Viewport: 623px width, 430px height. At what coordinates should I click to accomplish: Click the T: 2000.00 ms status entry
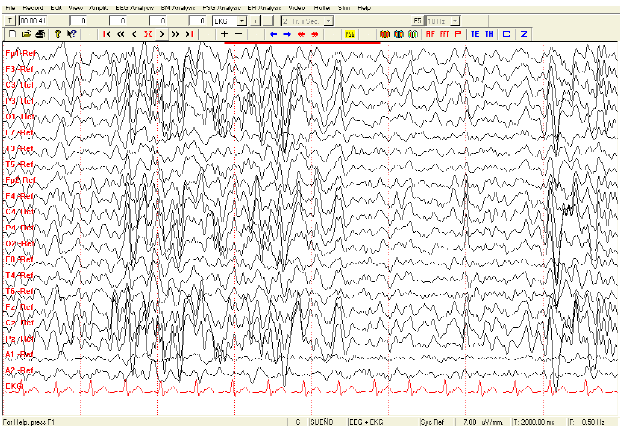[535, 422]
